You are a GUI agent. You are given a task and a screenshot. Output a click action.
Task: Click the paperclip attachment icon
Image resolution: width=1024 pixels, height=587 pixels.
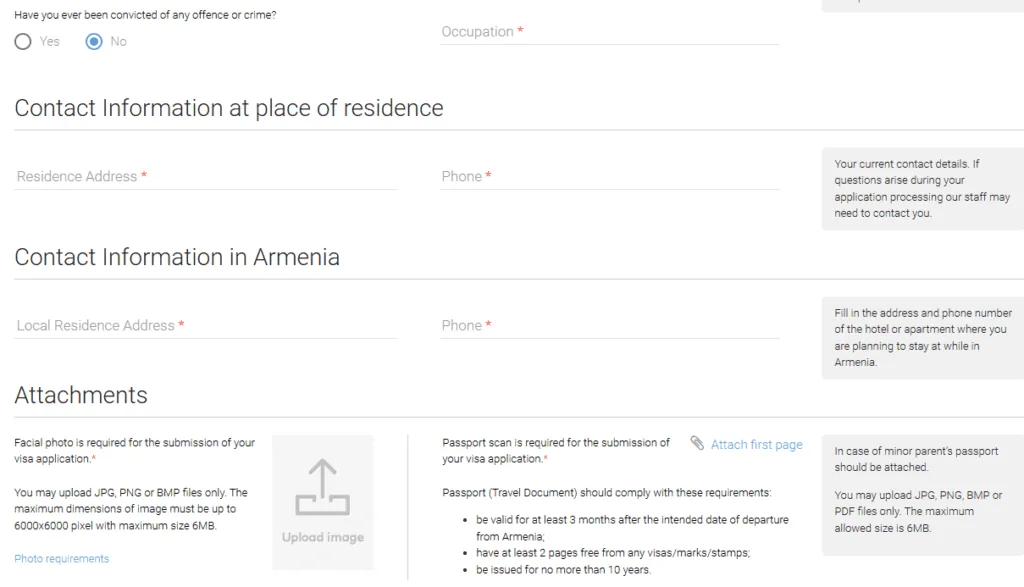point(697,443)
